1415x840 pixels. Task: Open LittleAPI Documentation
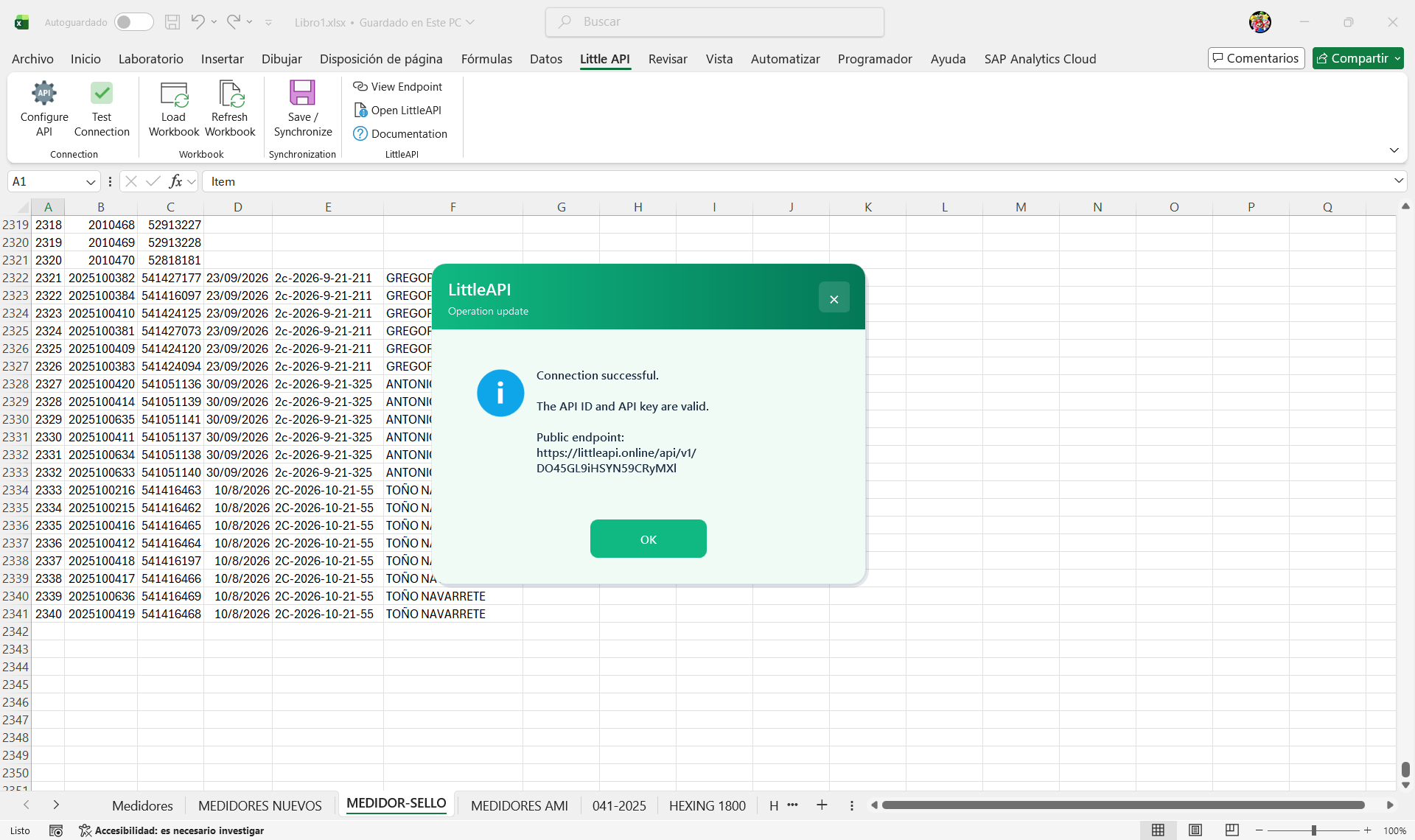pos(400,134)
